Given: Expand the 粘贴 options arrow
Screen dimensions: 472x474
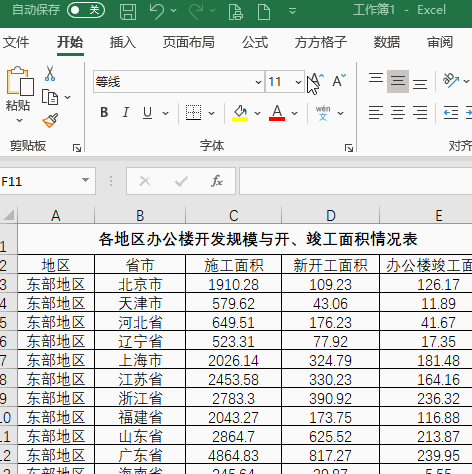Looking at the screenshot, I should coord(19,120).
